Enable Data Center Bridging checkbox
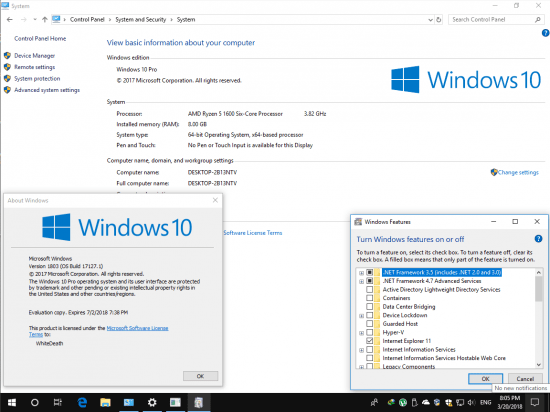 tap(369, 307)
